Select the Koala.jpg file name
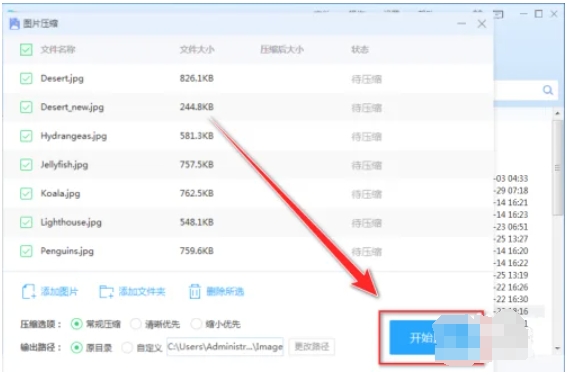This screenshot has width=568, height=375. click(x=60, y=193)
